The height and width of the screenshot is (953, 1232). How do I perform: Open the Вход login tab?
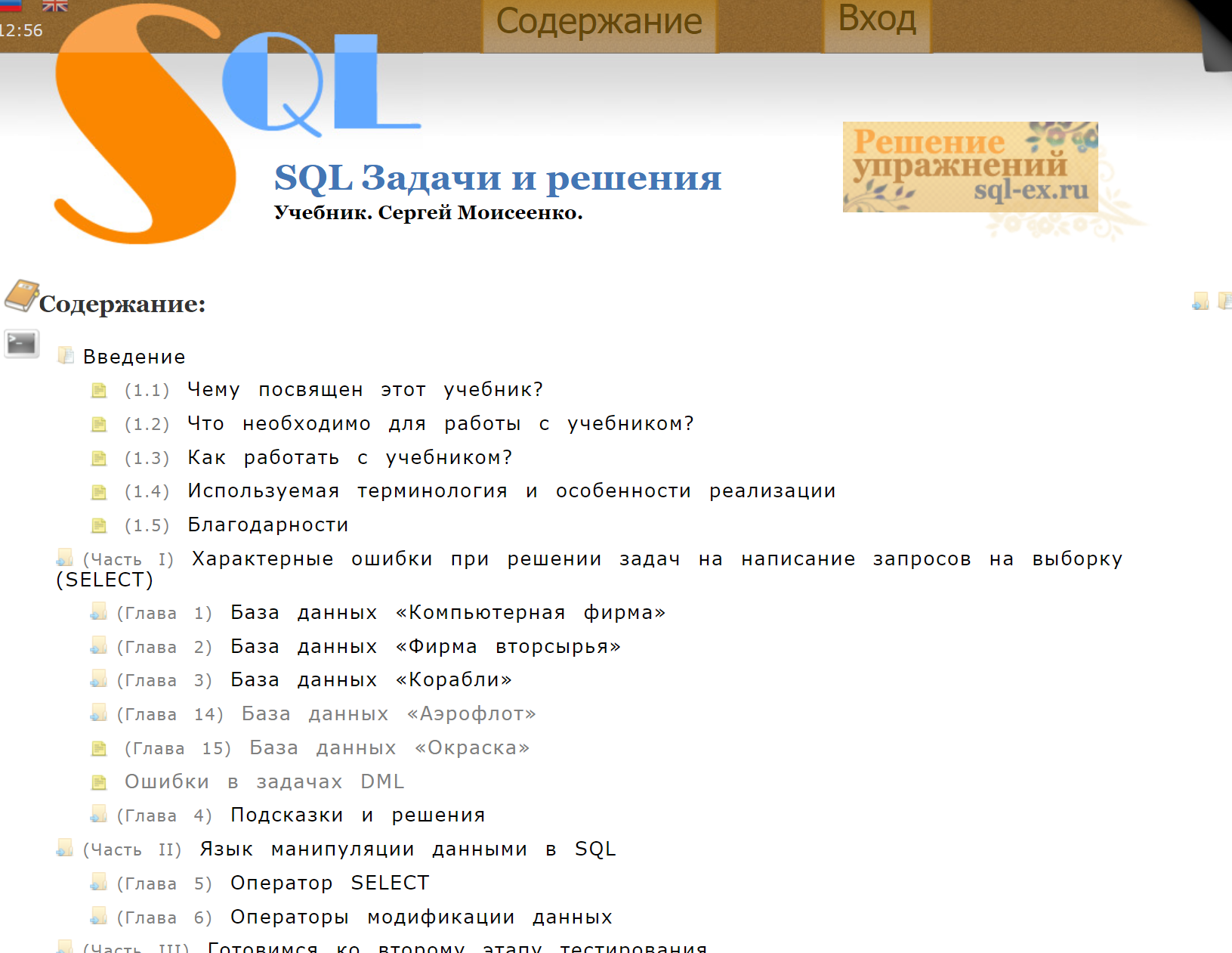coord(877,20)
